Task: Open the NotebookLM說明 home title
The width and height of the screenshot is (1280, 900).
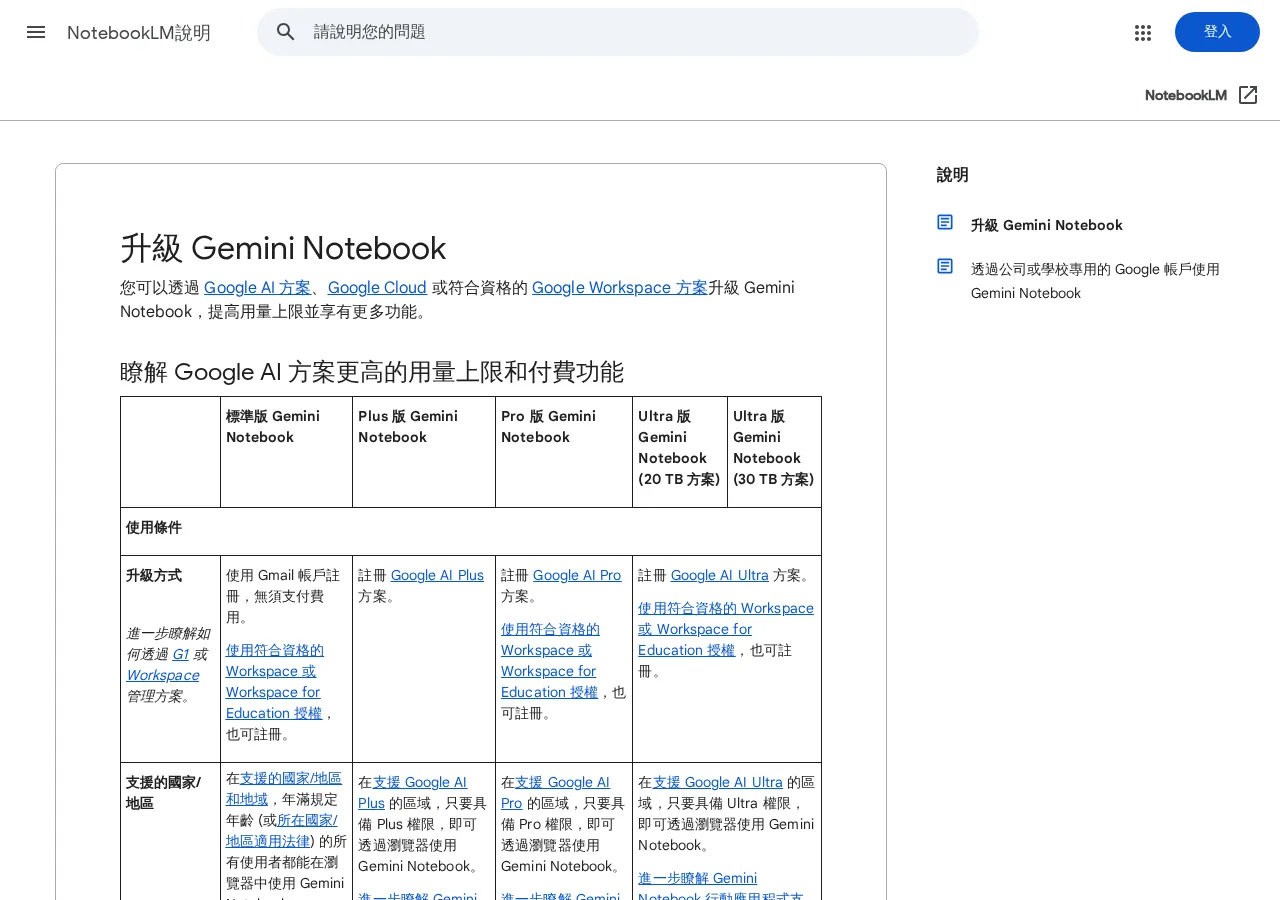Action: point(139,32)
